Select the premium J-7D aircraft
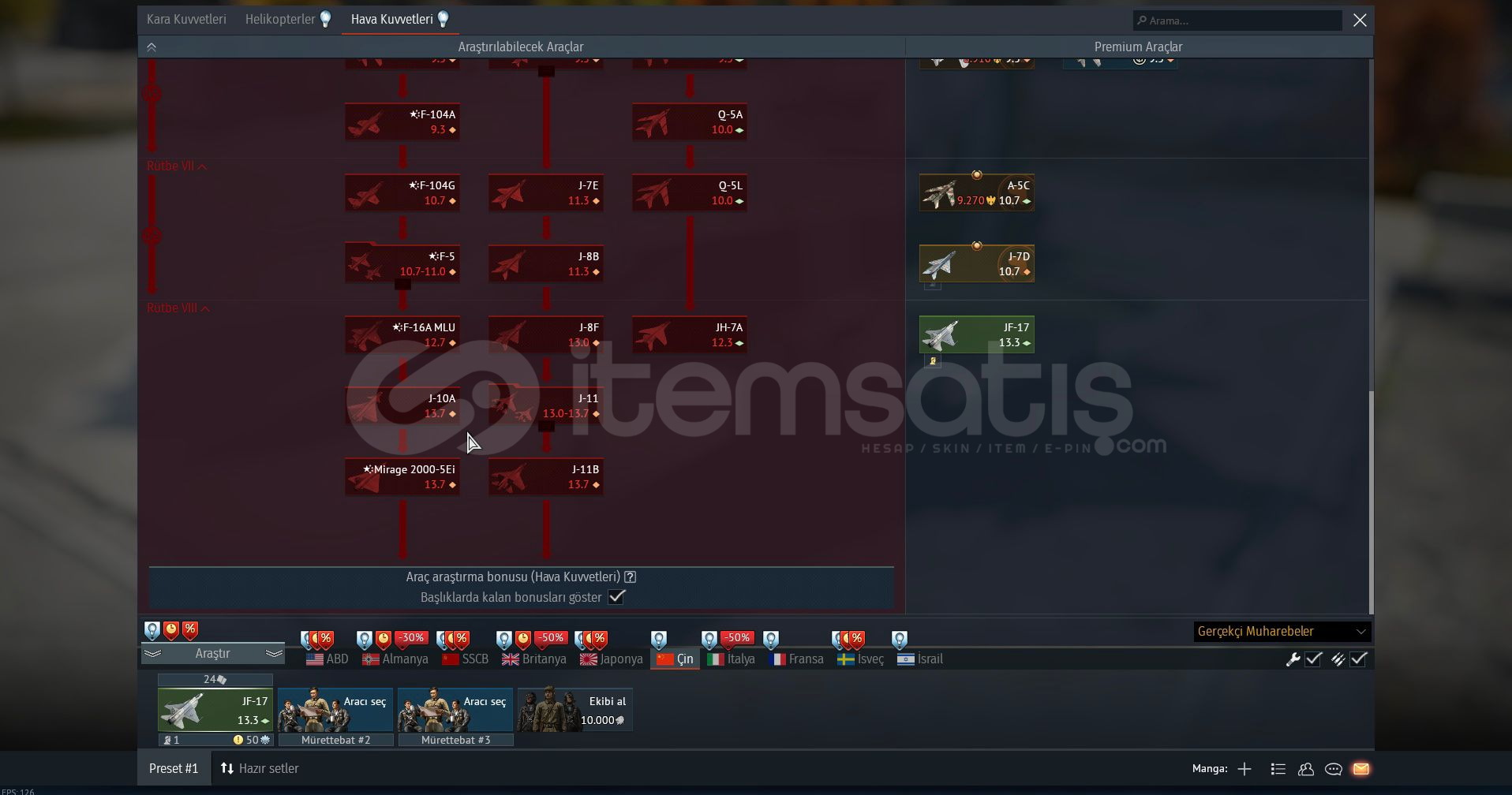Screen dimensions: 1512x795 point(977,263)
